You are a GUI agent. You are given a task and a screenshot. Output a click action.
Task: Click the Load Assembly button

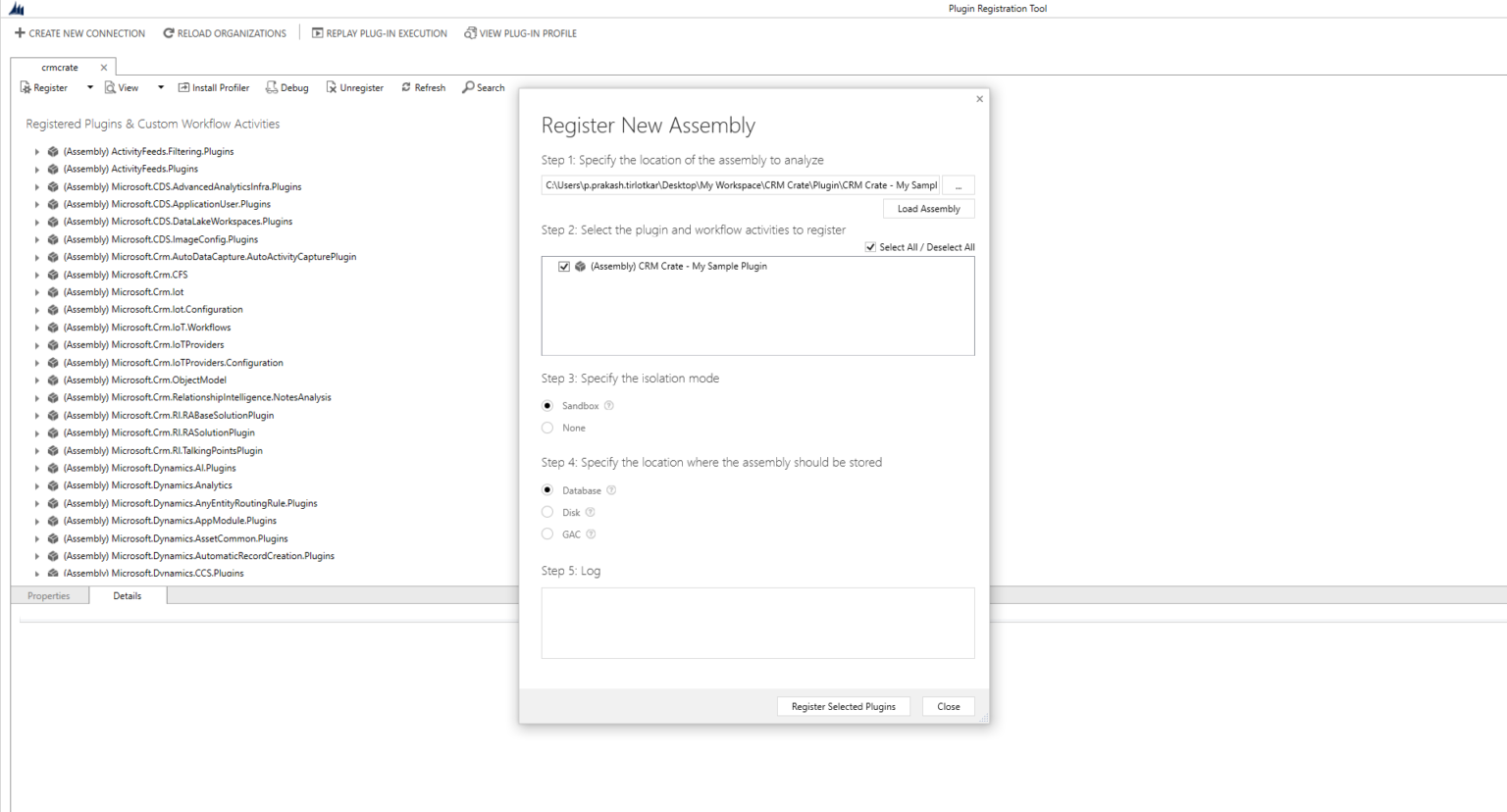928,208
